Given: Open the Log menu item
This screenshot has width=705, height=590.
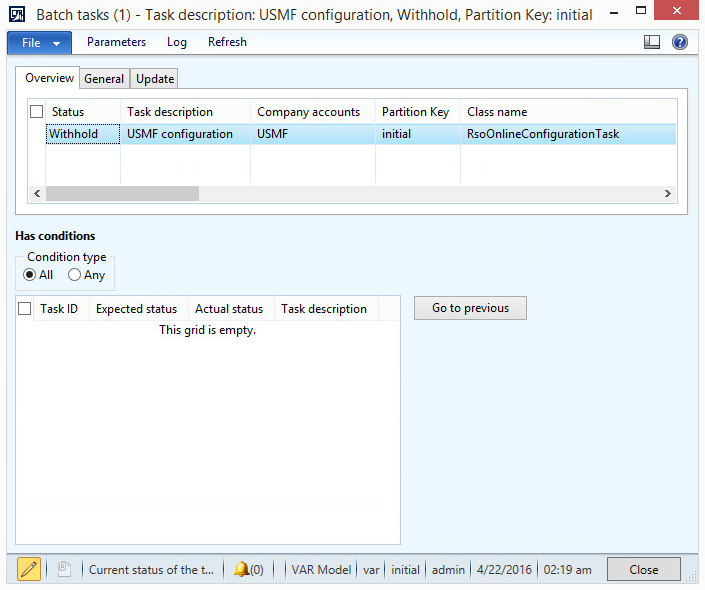Looking at the screenshot, I should 177,42.
